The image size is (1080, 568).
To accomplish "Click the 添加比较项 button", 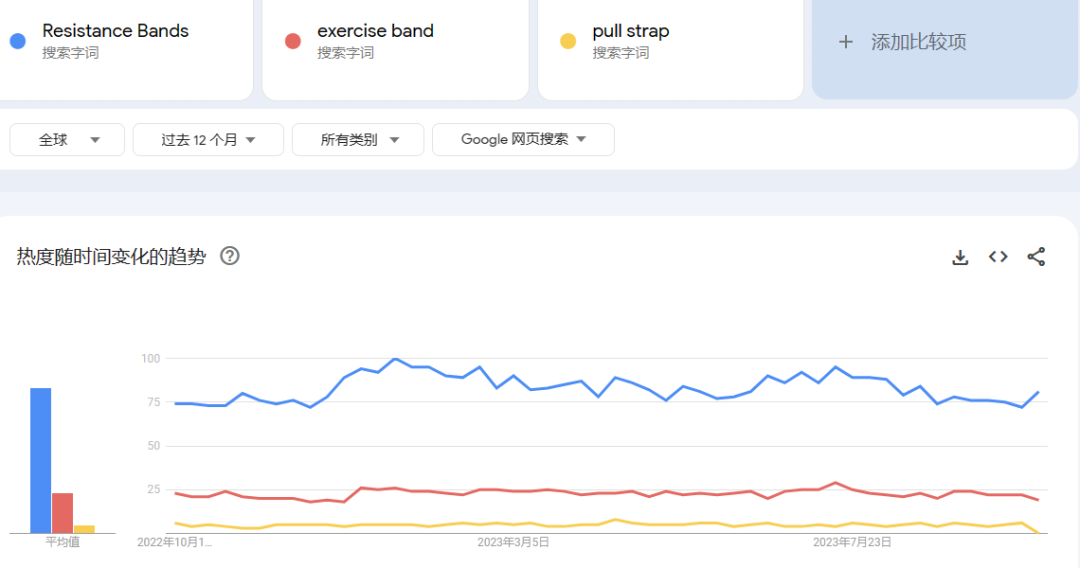I will (918, 42).
